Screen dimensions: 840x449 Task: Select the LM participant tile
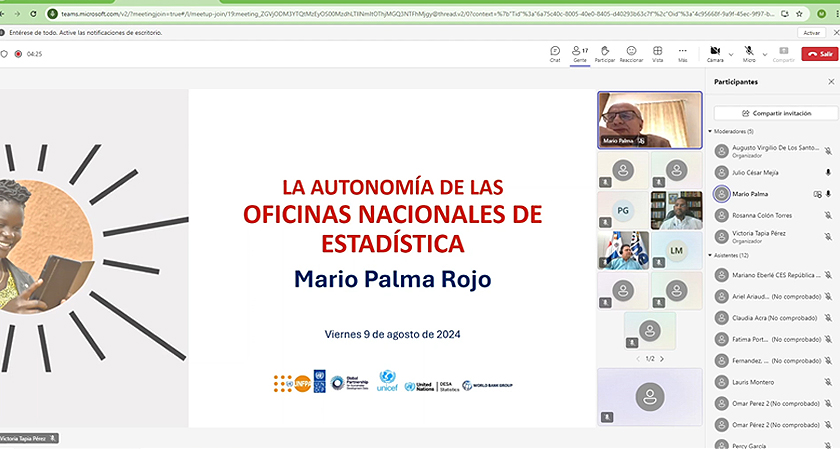(677, 250)
